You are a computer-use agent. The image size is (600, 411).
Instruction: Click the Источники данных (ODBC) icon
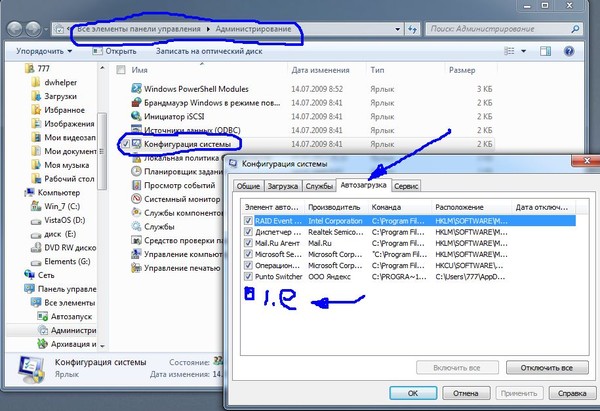pyautogui.click(x=136, y=129)
